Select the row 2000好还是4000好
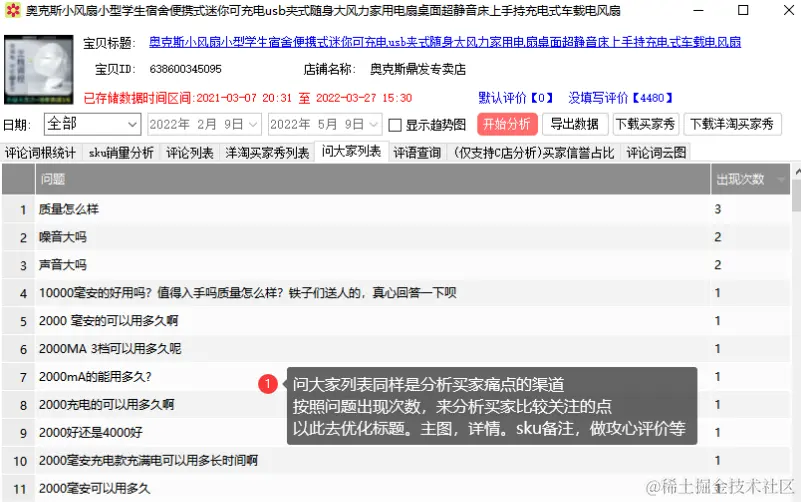 396,433
